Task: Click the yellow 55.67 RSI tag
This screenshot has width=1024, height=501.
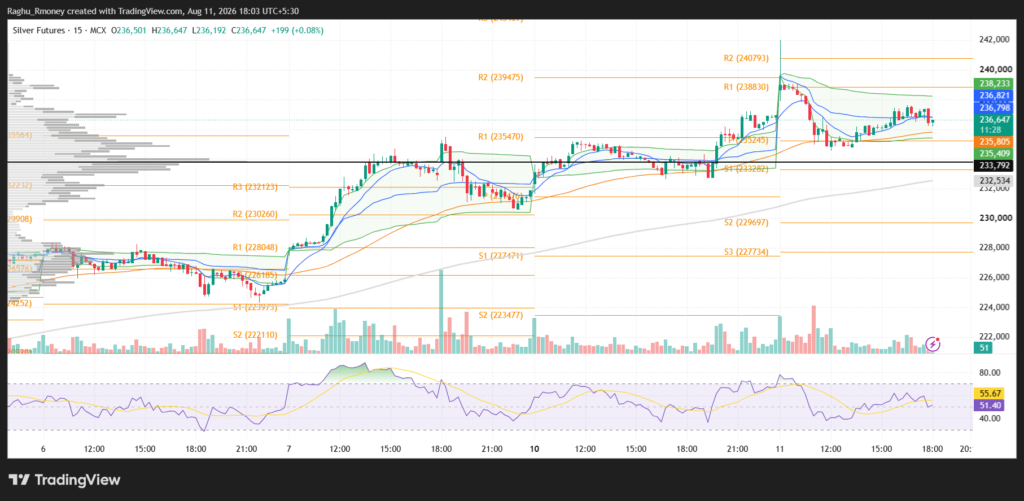Action: point(991,393)
